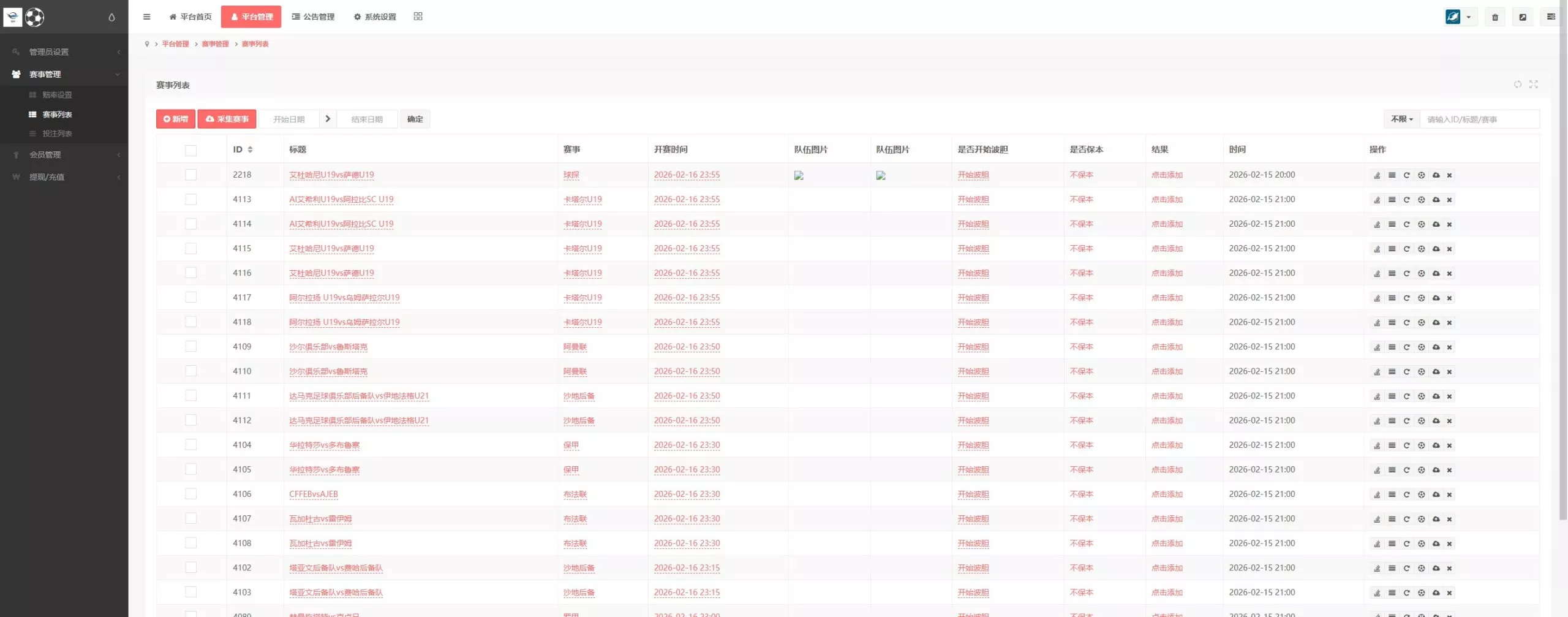Click the refresh icon in row 4116

(1406, 273)
